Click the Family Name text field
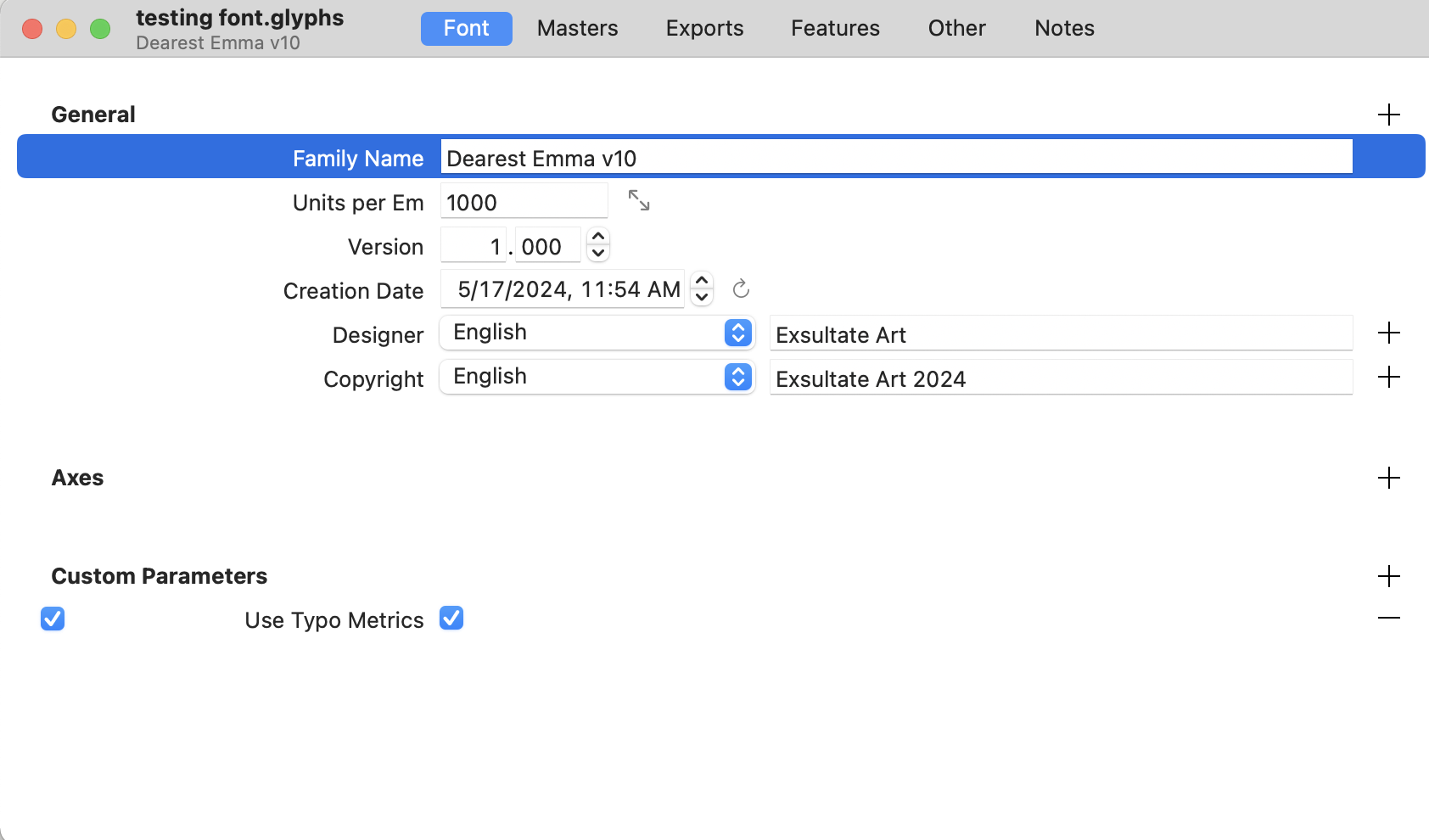This screenshot has height=840, width=1429. 895,158
